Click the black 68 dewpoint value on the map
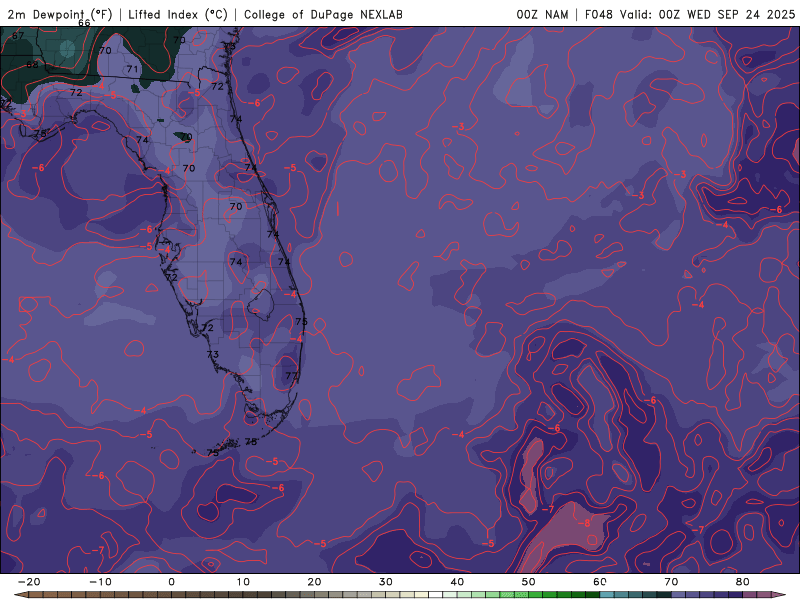 coord(32,64)
